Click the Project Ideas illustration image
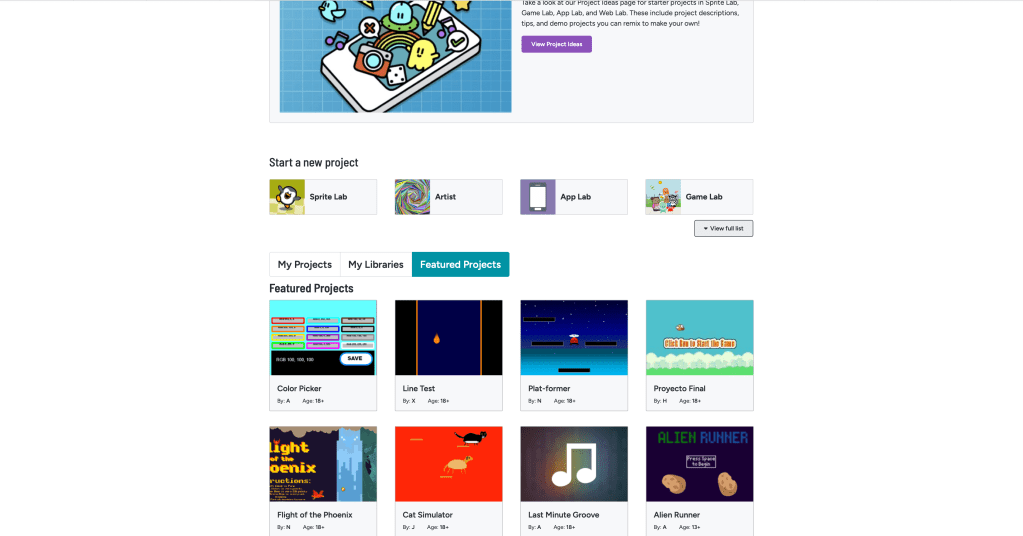Screen dimensions: 1023x536 [395, 56]
